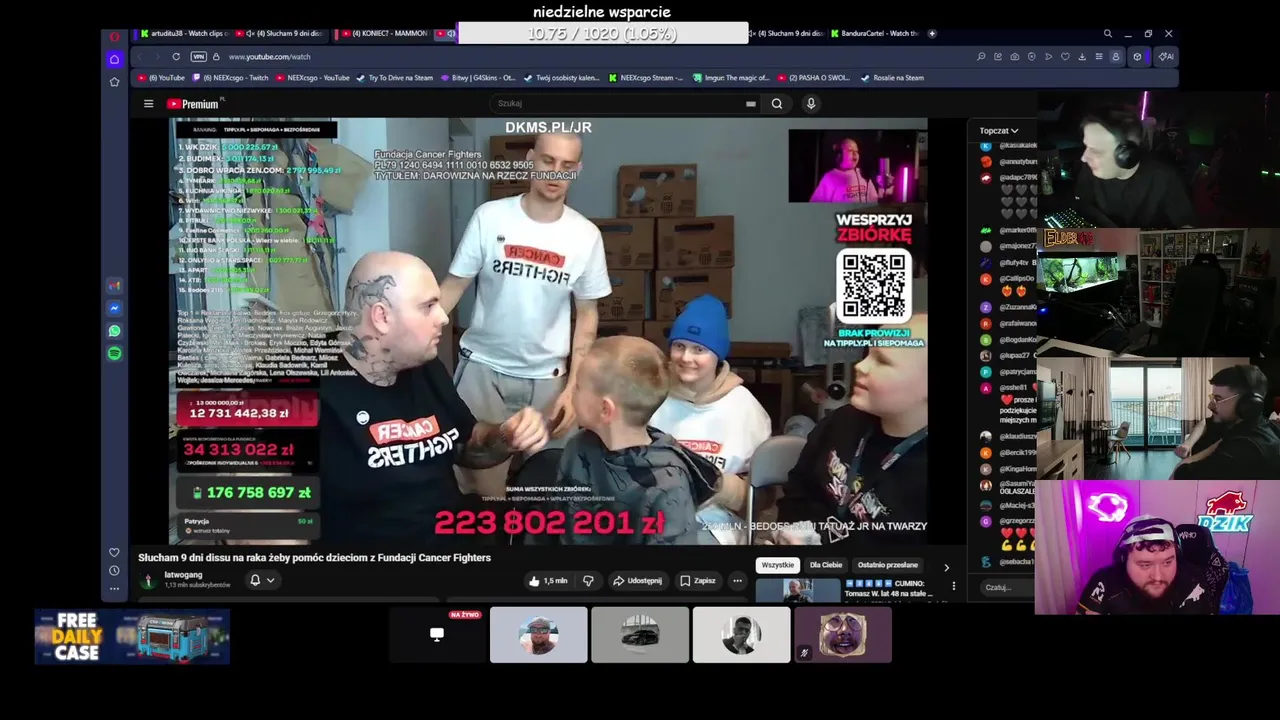Select the Wszystkie filter chip

(x=777, y=565)
